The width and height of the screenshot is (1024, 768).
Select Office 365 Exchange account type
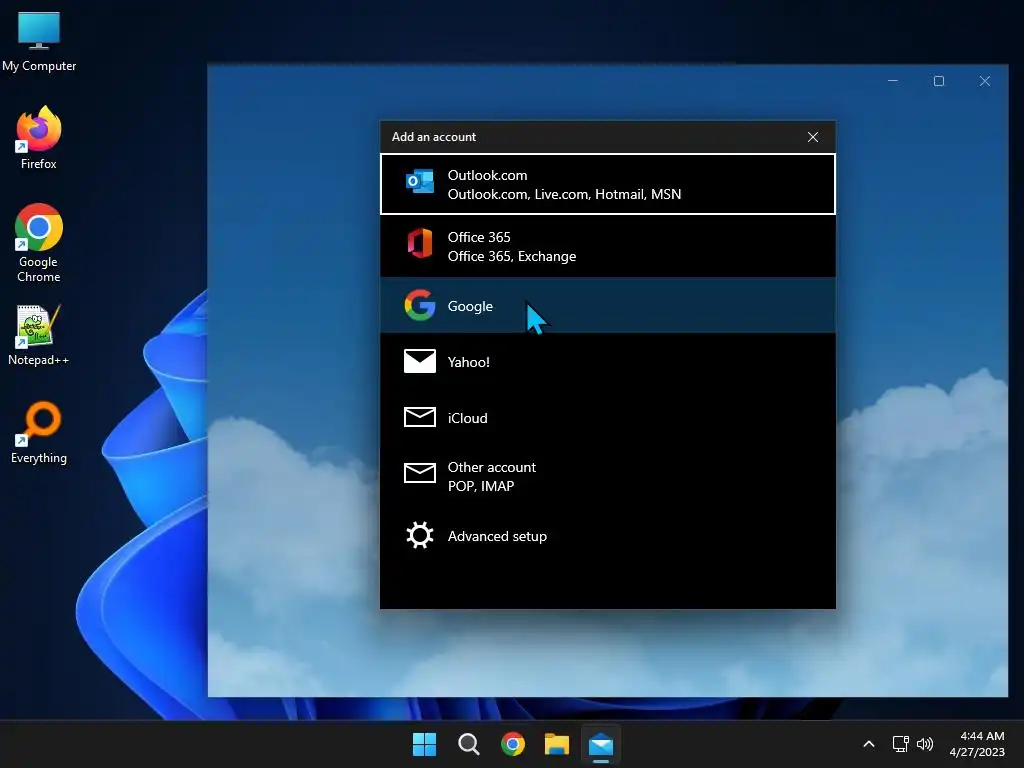[607, 246]
